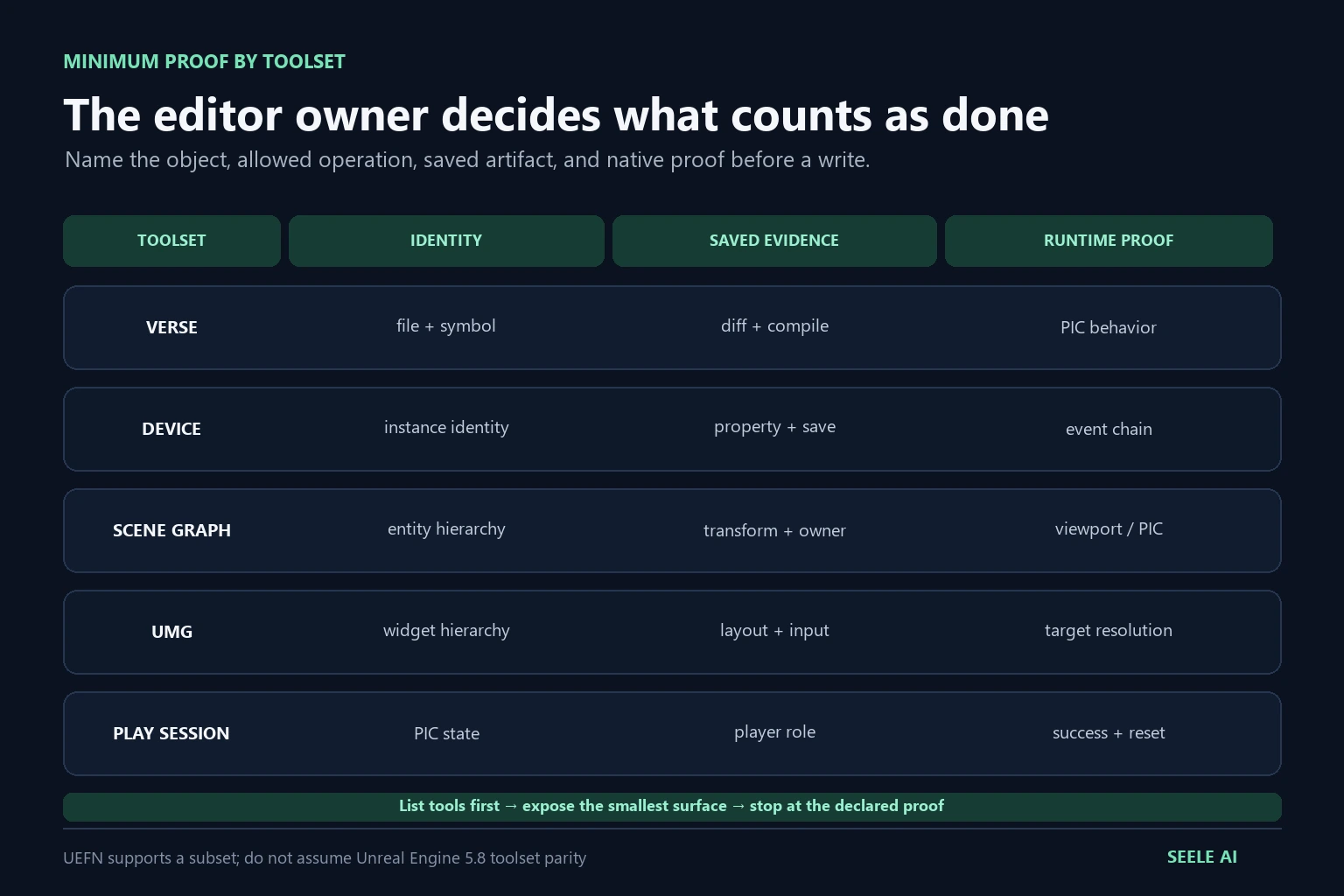This screenshot has width=1344, height=896.
Task: Click the 'success + reset' cell
Action: click(x=1109, y=732)
